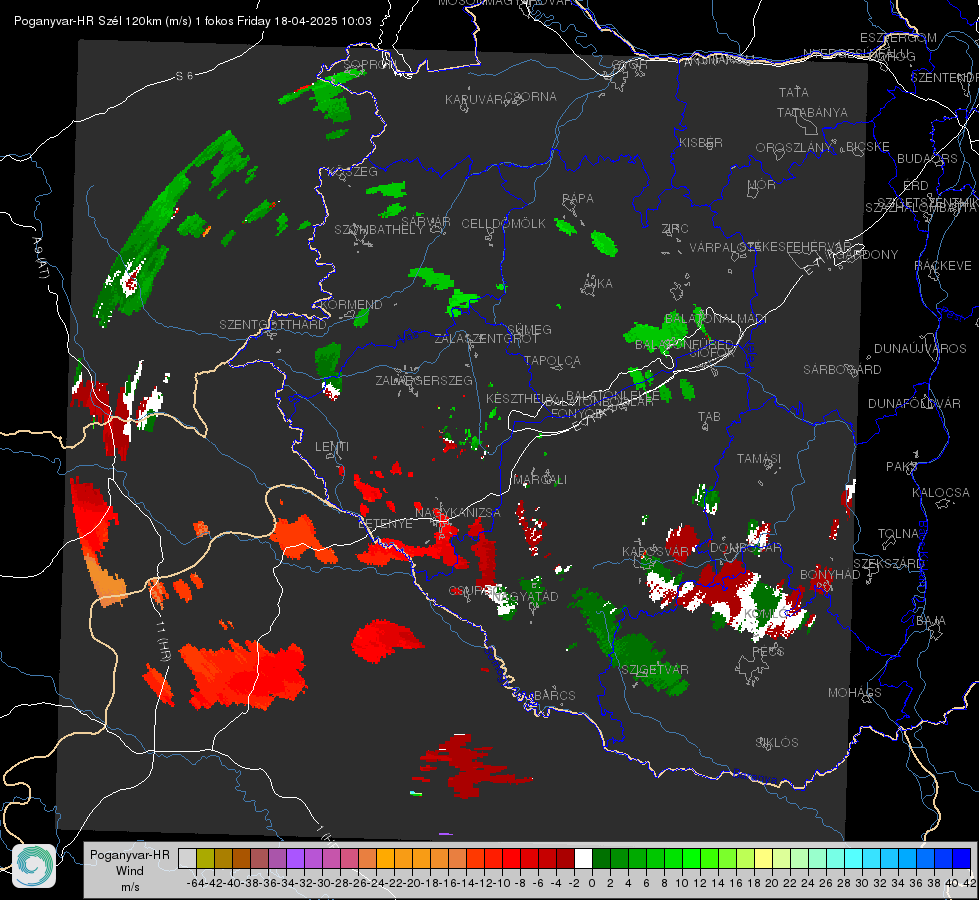Click the SUMEG city label

(x=529, y=330)
